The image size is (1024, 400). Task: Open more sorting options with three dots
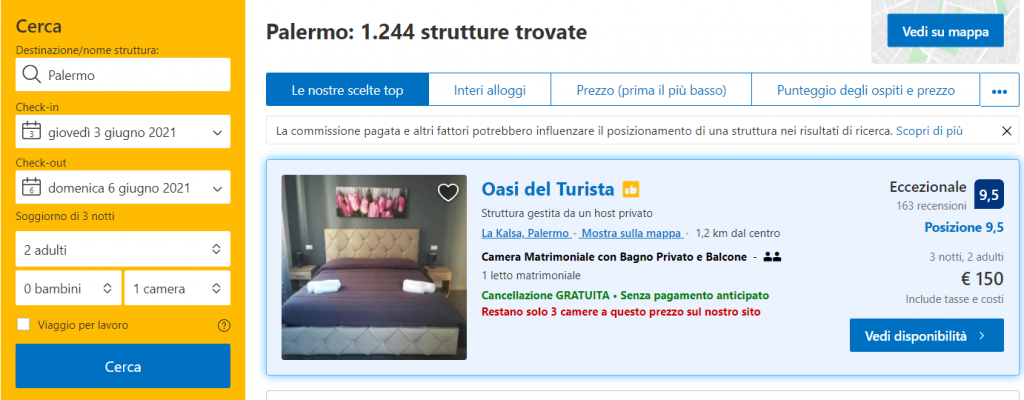(999, 92)
